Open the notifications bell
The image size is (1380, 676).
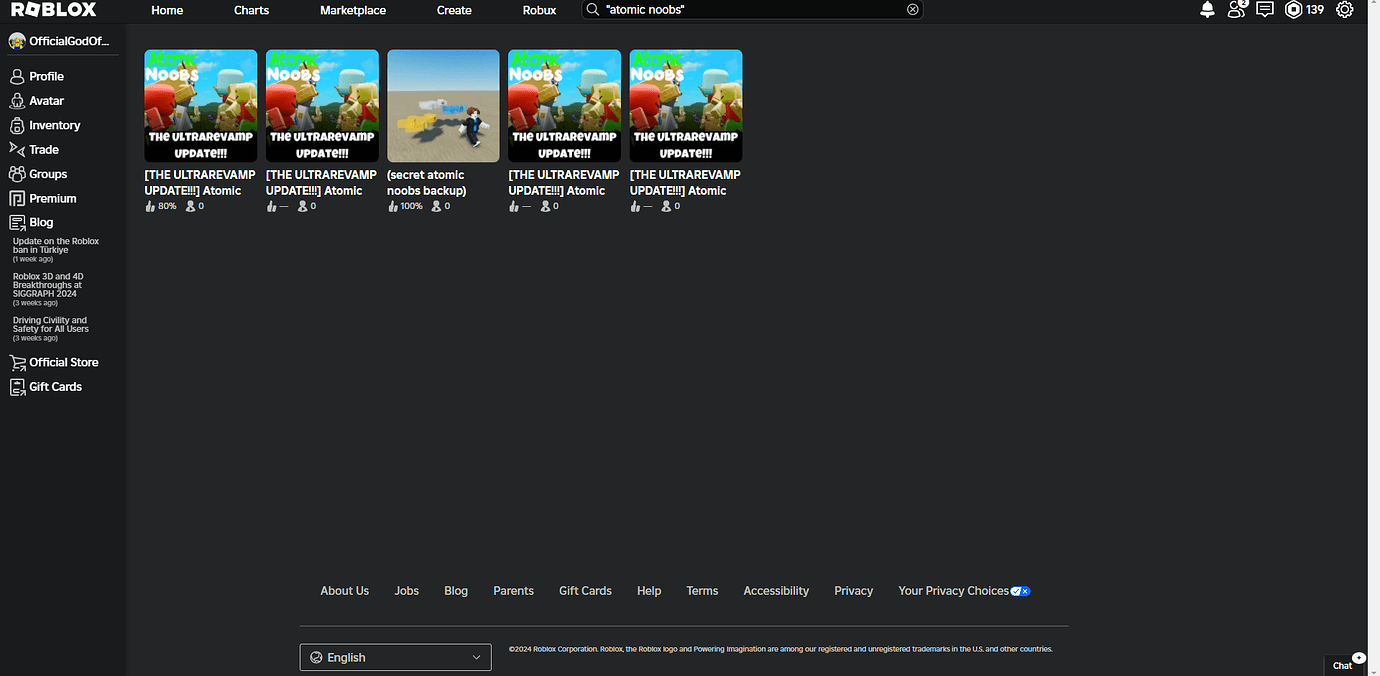pyautogui.click(x=1207, y=10)
